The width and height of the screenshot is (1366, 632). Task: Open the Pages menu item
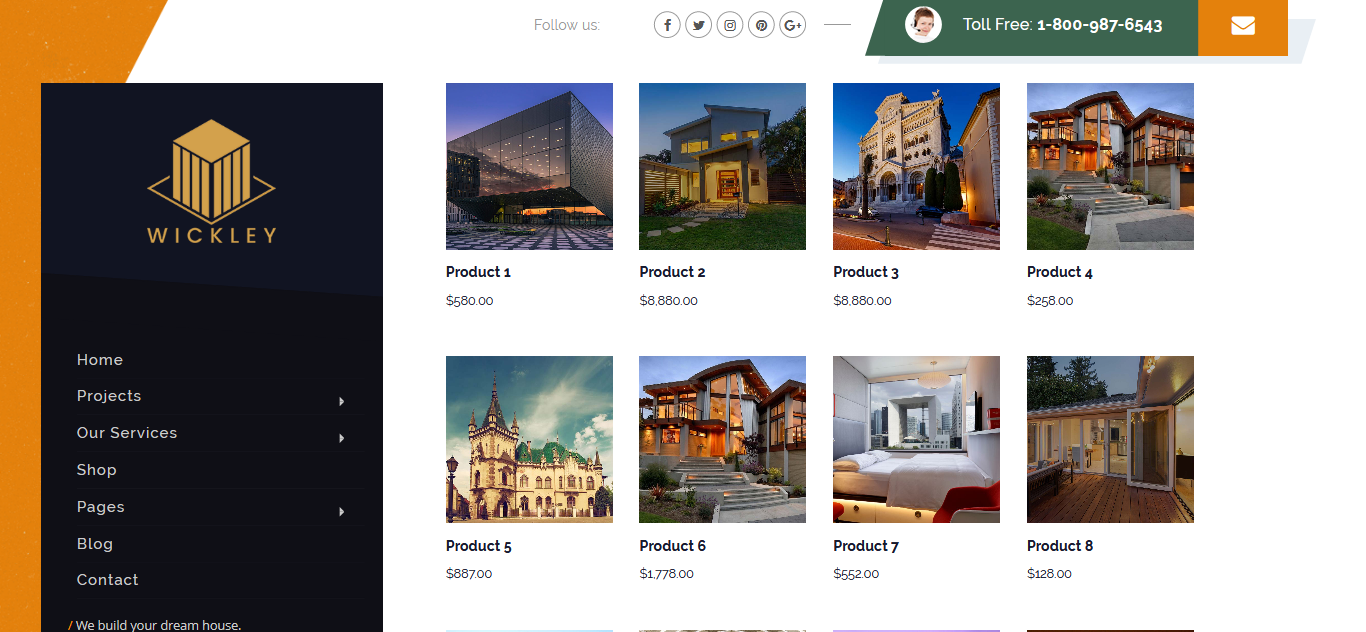101,507
